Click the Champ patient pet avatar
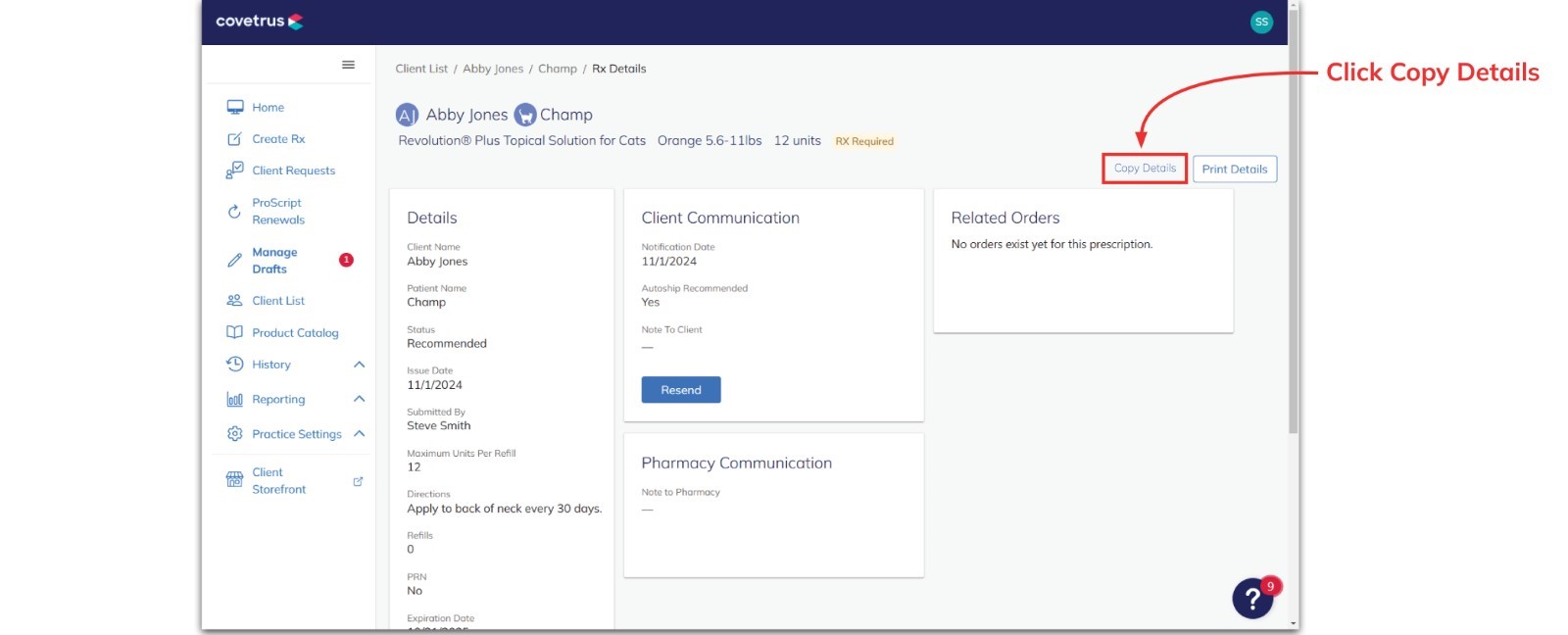The image size is (1568, 635). click(x=525, y=115)
